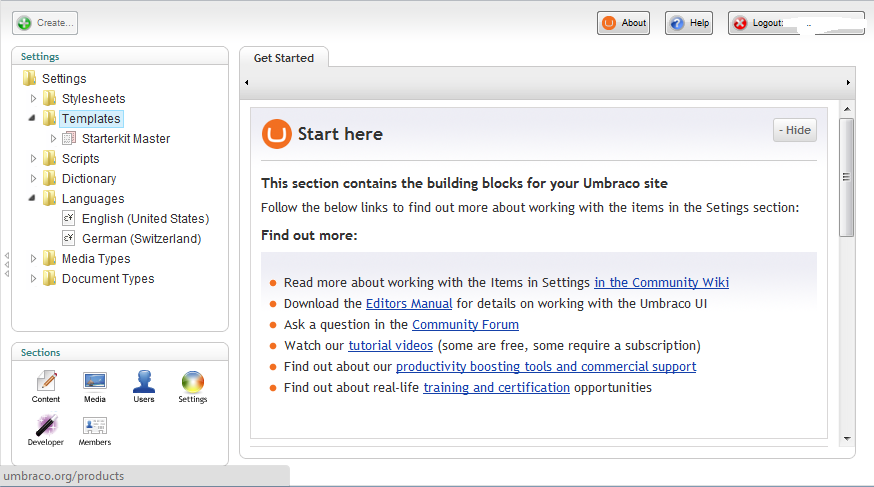874x487 pixels.
Task: Expand the Stylesheets tree node
Action: coord(33,99)
